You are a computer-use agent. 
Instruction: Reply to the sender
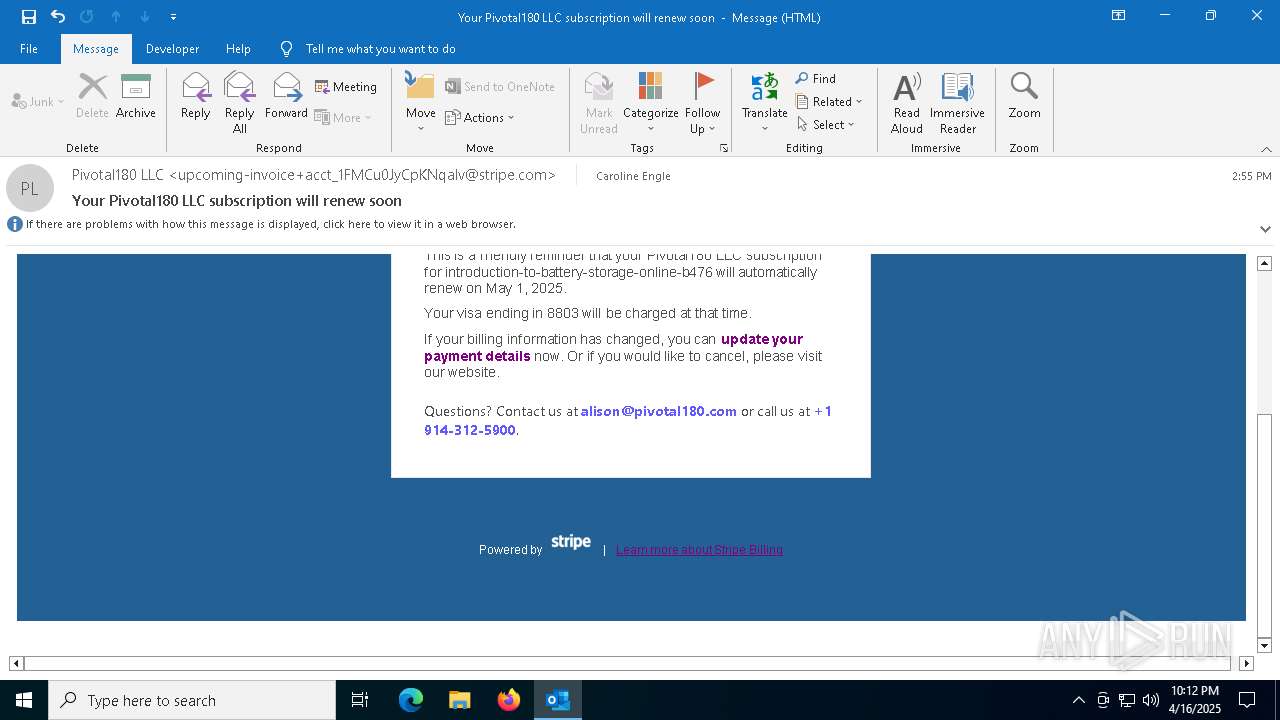point(196,96)
